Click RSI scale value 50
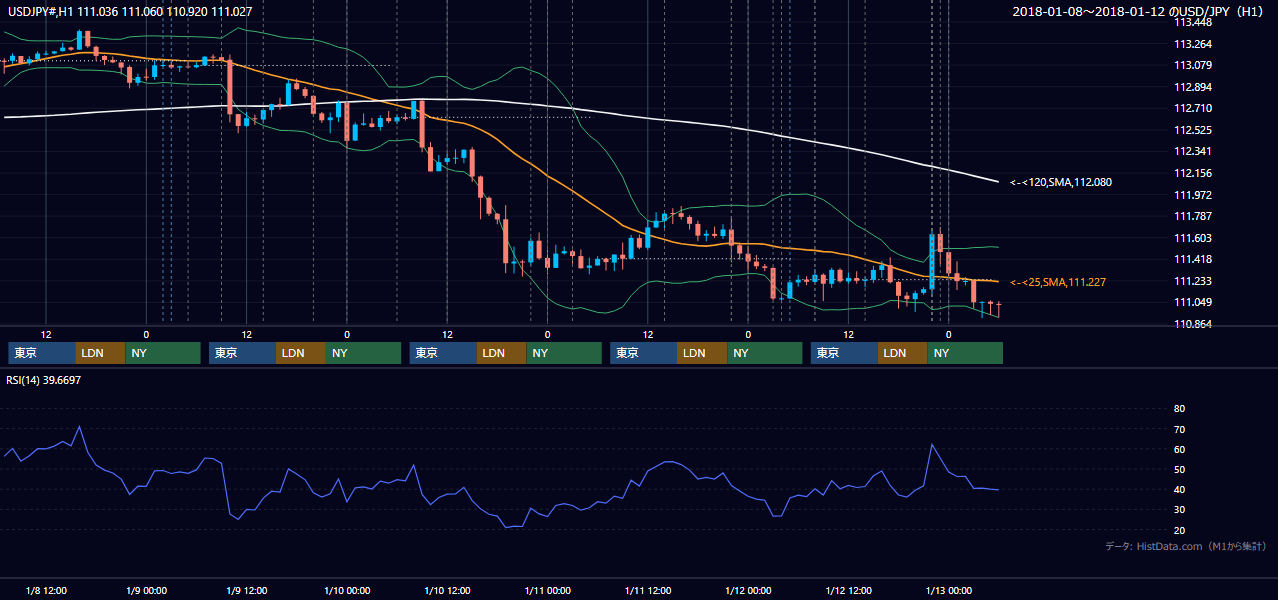 (1179, 469)
